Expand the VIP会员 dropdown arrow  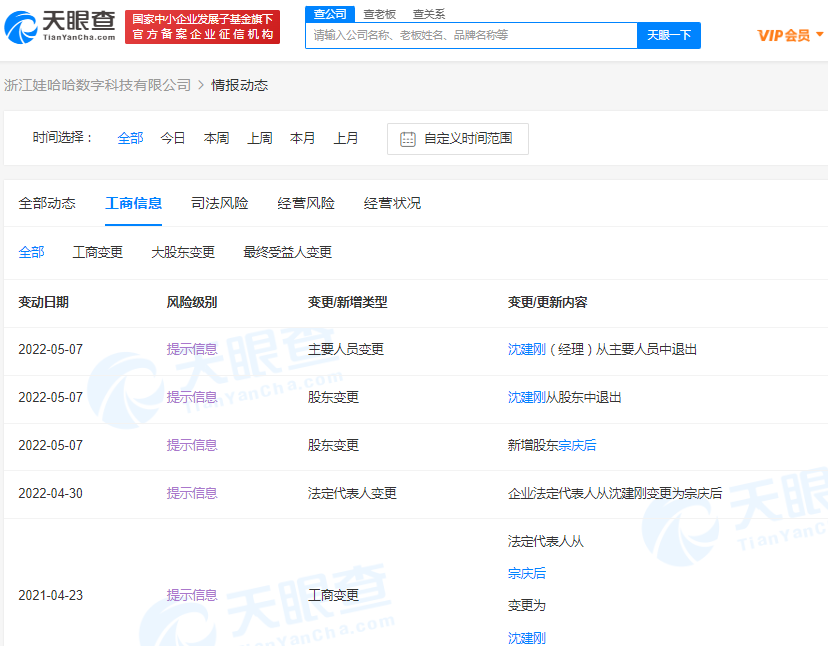(x=820, y=34)
